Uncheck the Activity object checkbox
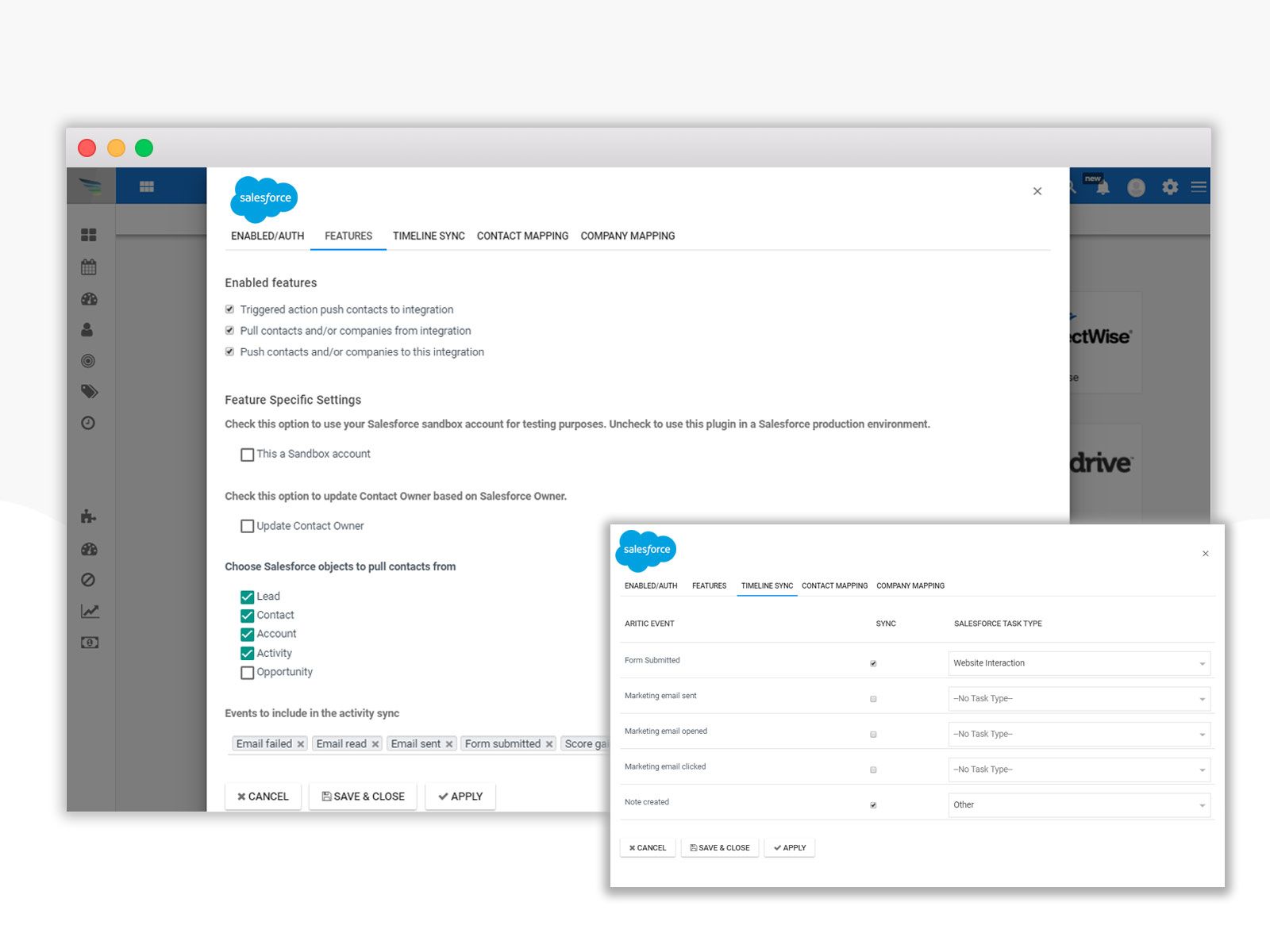 [x=248, y=654]
